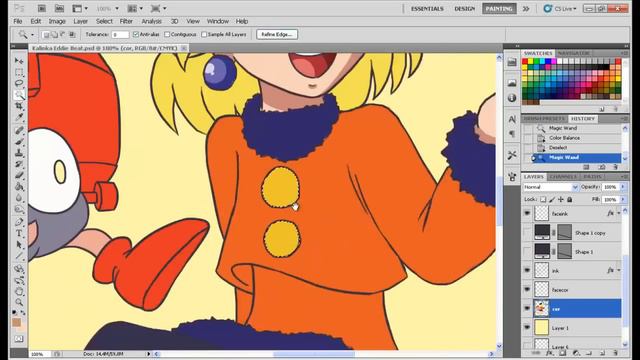Open the Opacity slider arrow
Screen dimensions: 640x360
coord(623,187)
